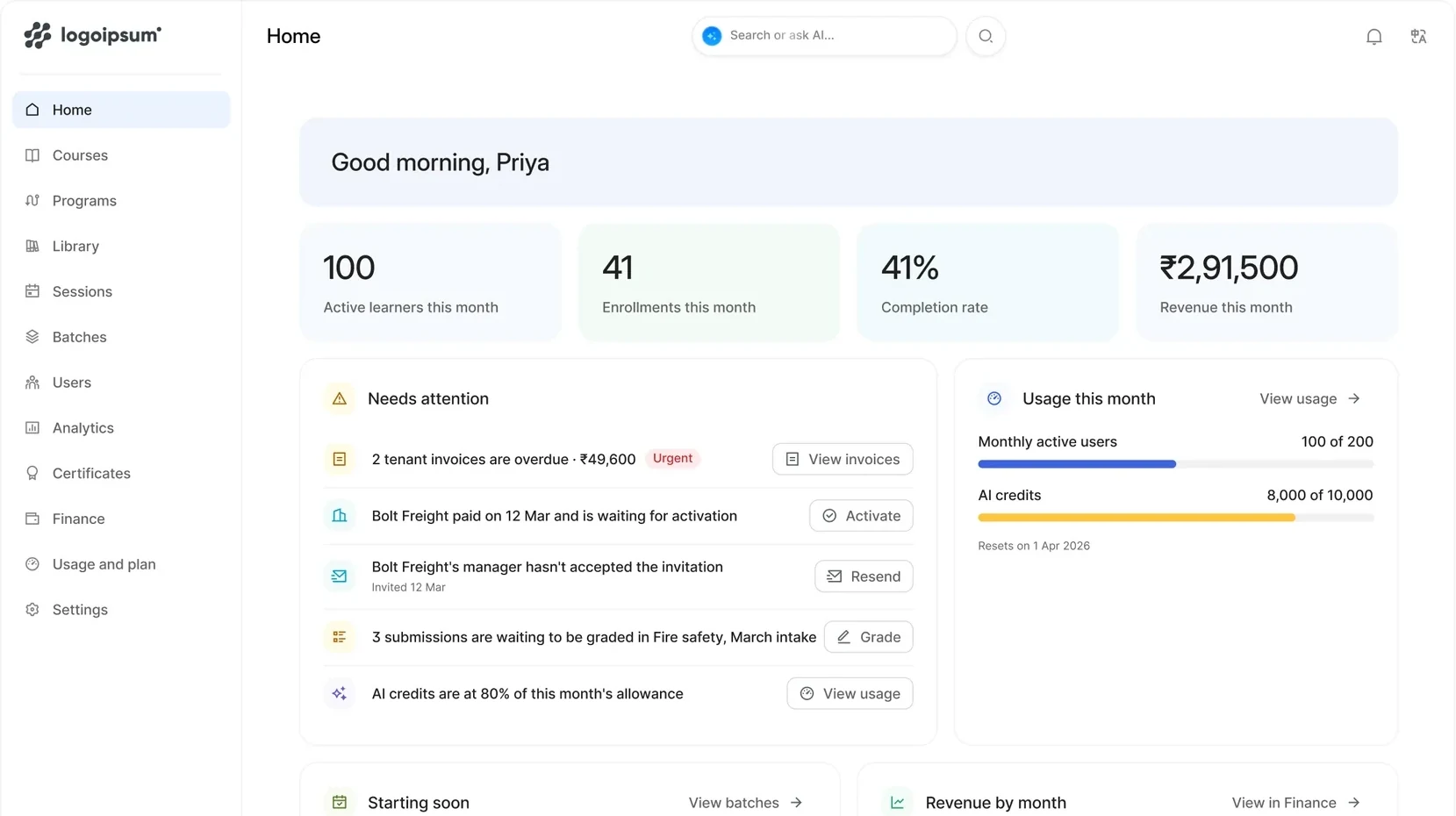
Task: Open the View in Finance link
Action: (x=1295, y=803)
